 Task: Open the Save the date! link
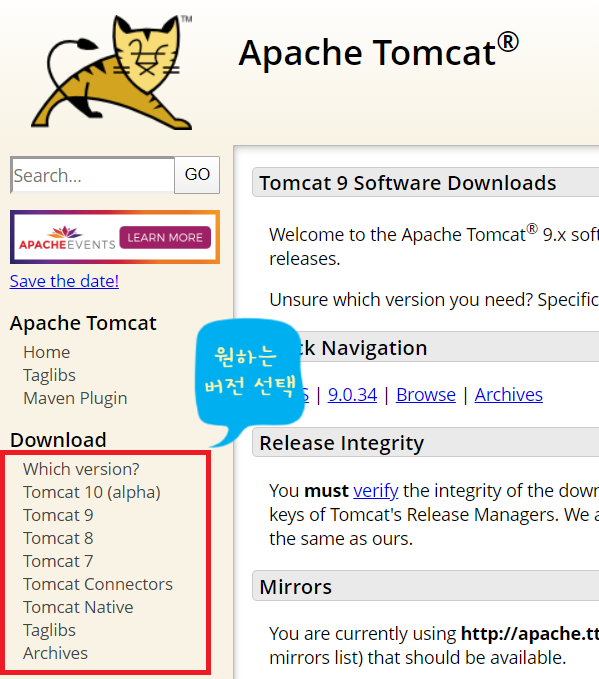pyautogui.click(x=64, y=281)
